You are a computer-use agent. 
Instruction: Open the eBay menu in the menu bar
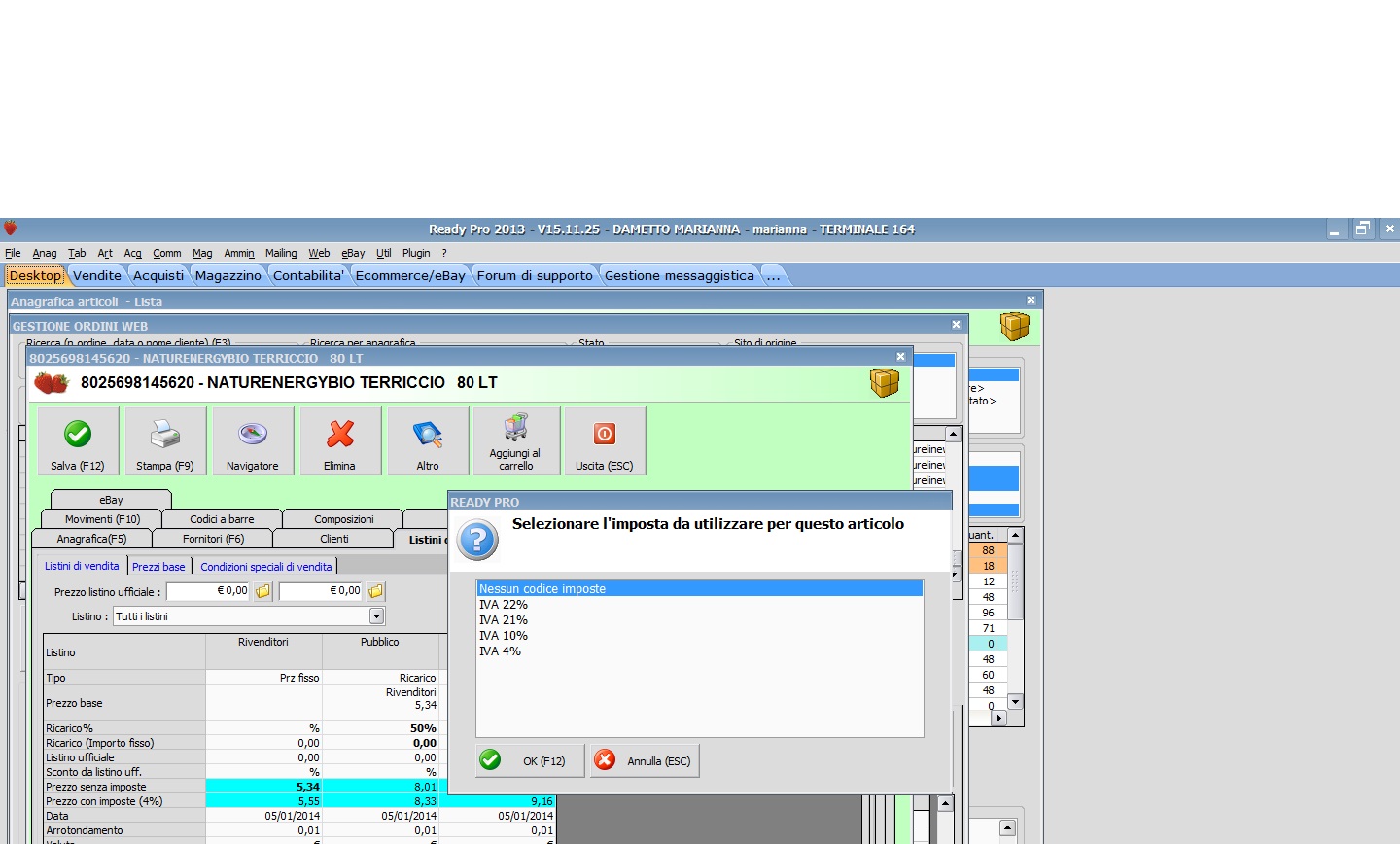coord(353,253)
